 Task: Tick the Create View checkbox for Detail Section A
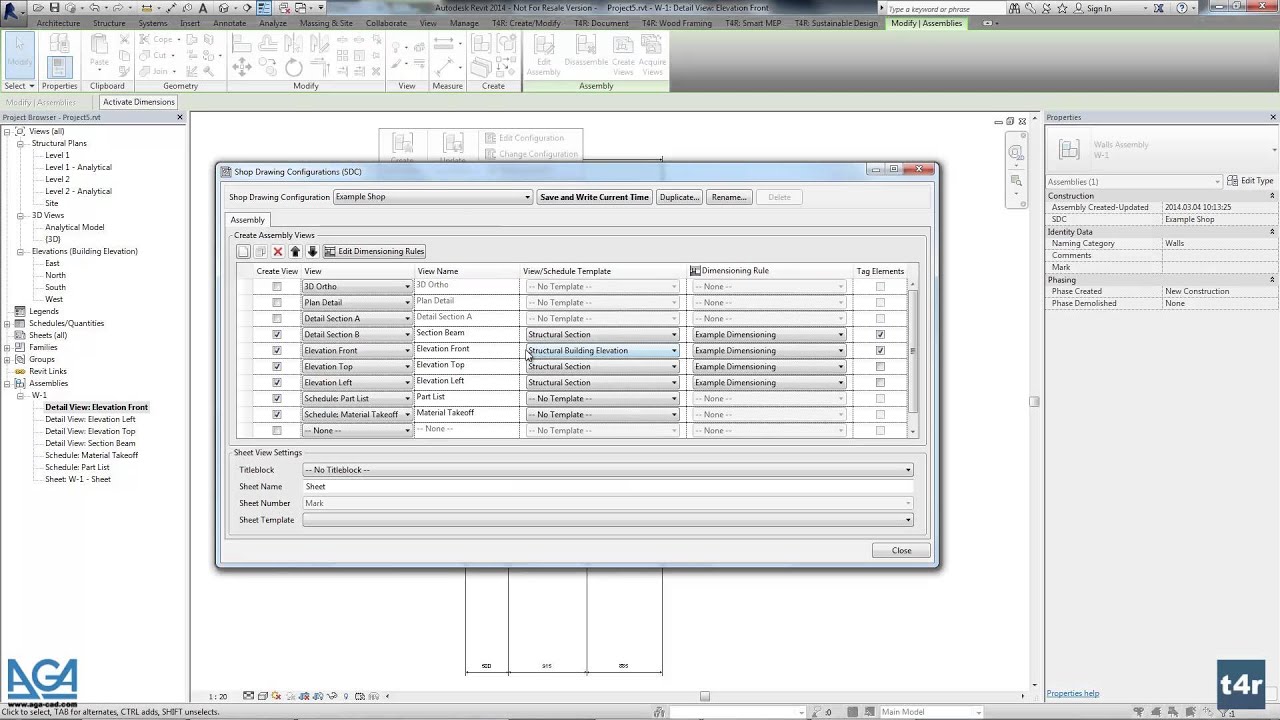coord(277,319)
